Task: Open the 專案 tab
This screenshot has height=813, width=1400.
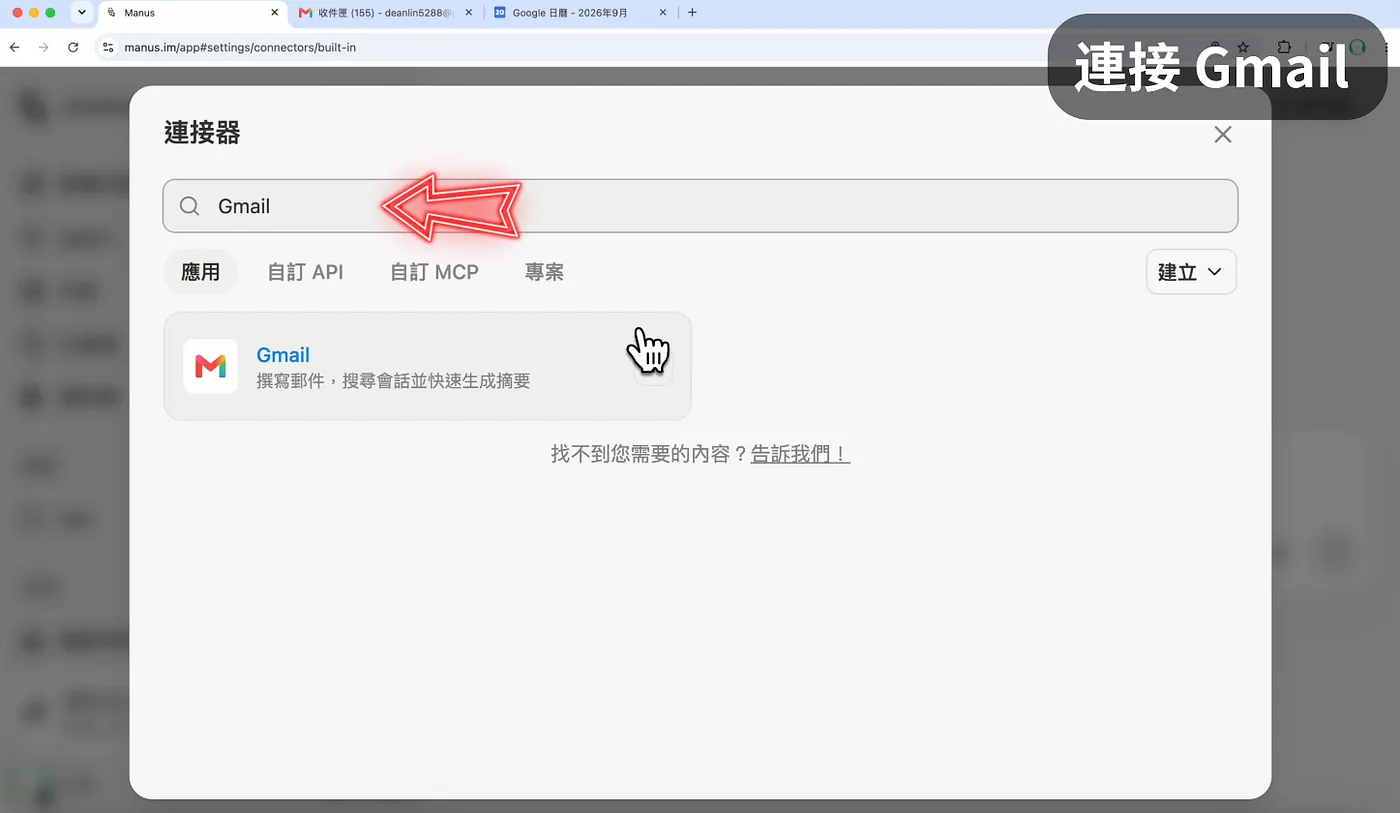Action: tap(544, 272)
